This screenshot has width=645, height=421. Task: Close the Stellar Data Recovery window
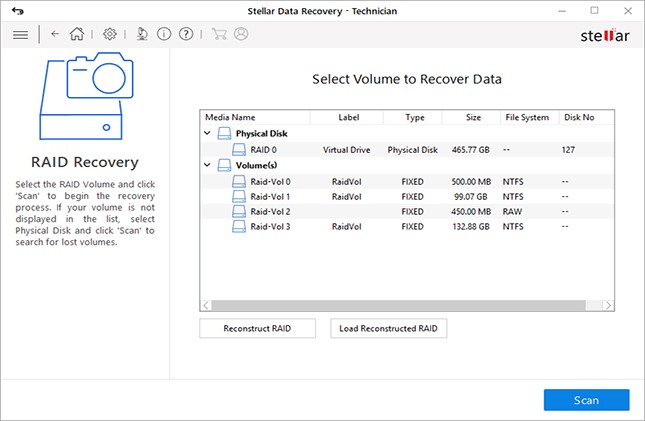click(x=628, y=11)
